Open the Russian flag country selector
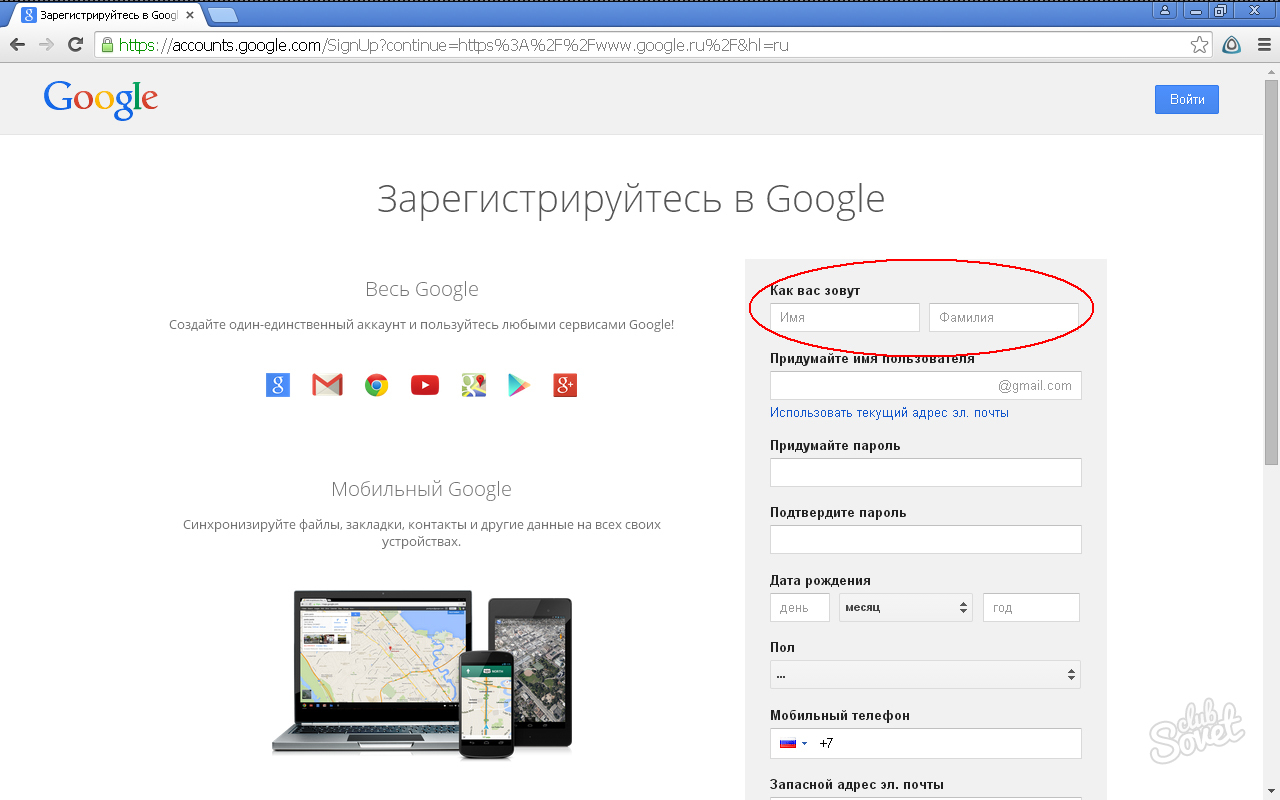Screen dimensions: 1280x800 (x=793, y=743)
